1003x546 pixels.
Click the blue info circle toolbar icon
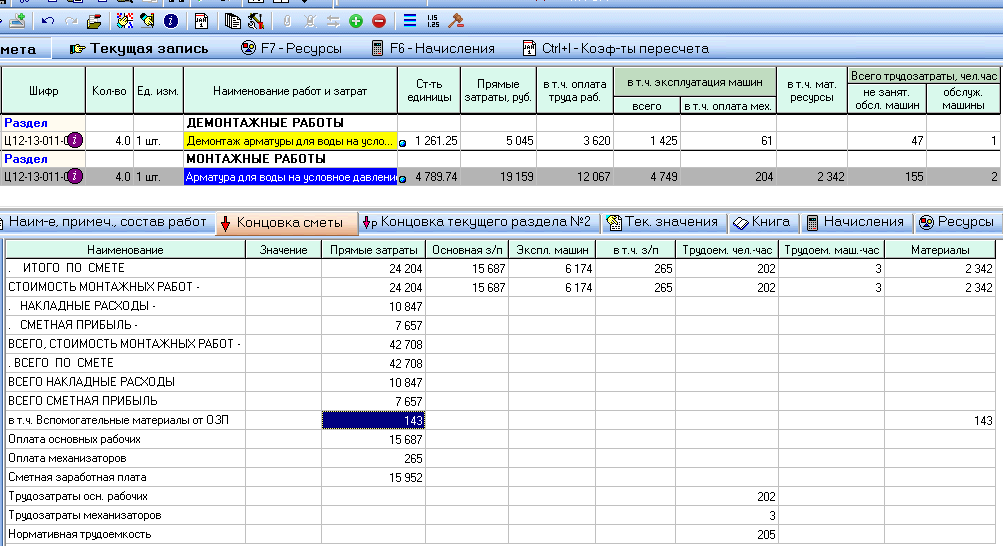170,20
